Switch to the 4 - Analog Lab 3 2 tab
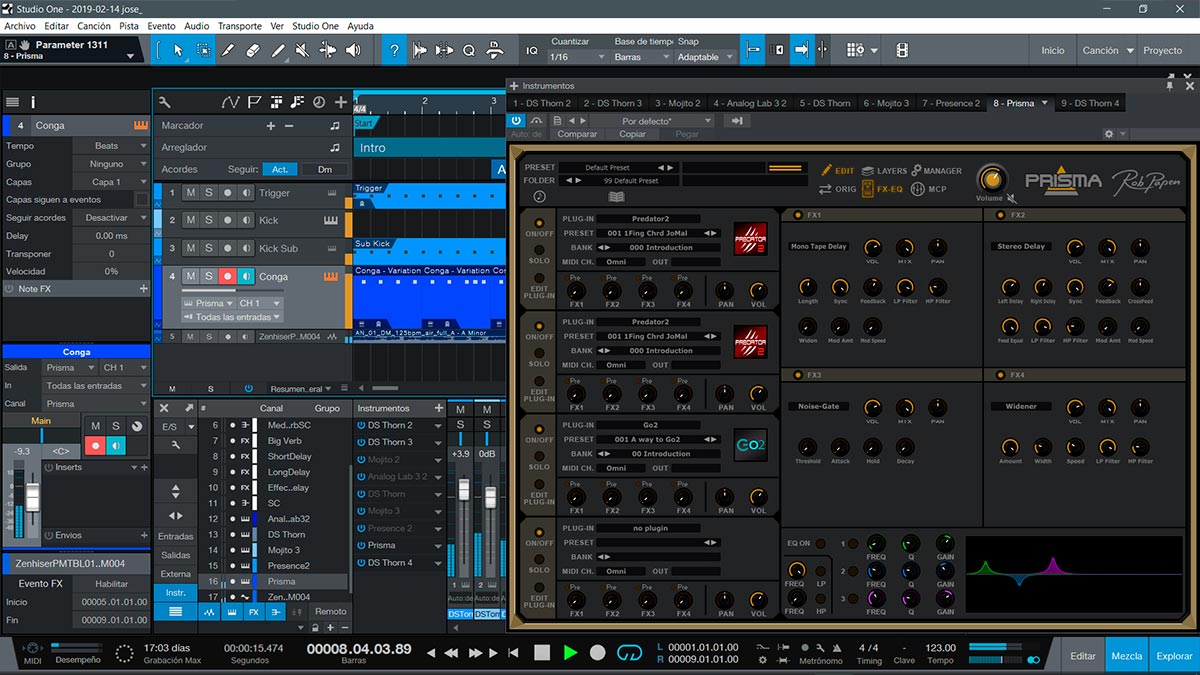1200x675 pixels. point(750,103)
